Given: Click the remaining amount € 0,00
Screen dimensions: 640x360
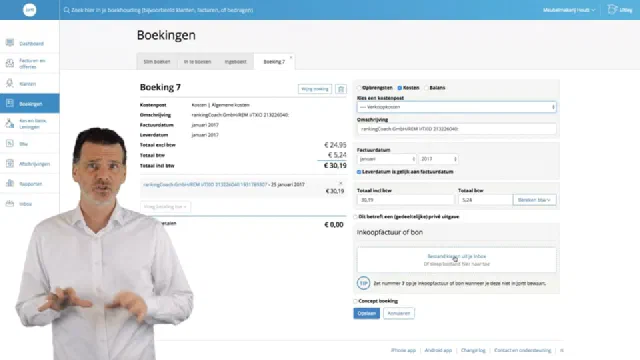Looking at the screenshot, I should 334,225.
